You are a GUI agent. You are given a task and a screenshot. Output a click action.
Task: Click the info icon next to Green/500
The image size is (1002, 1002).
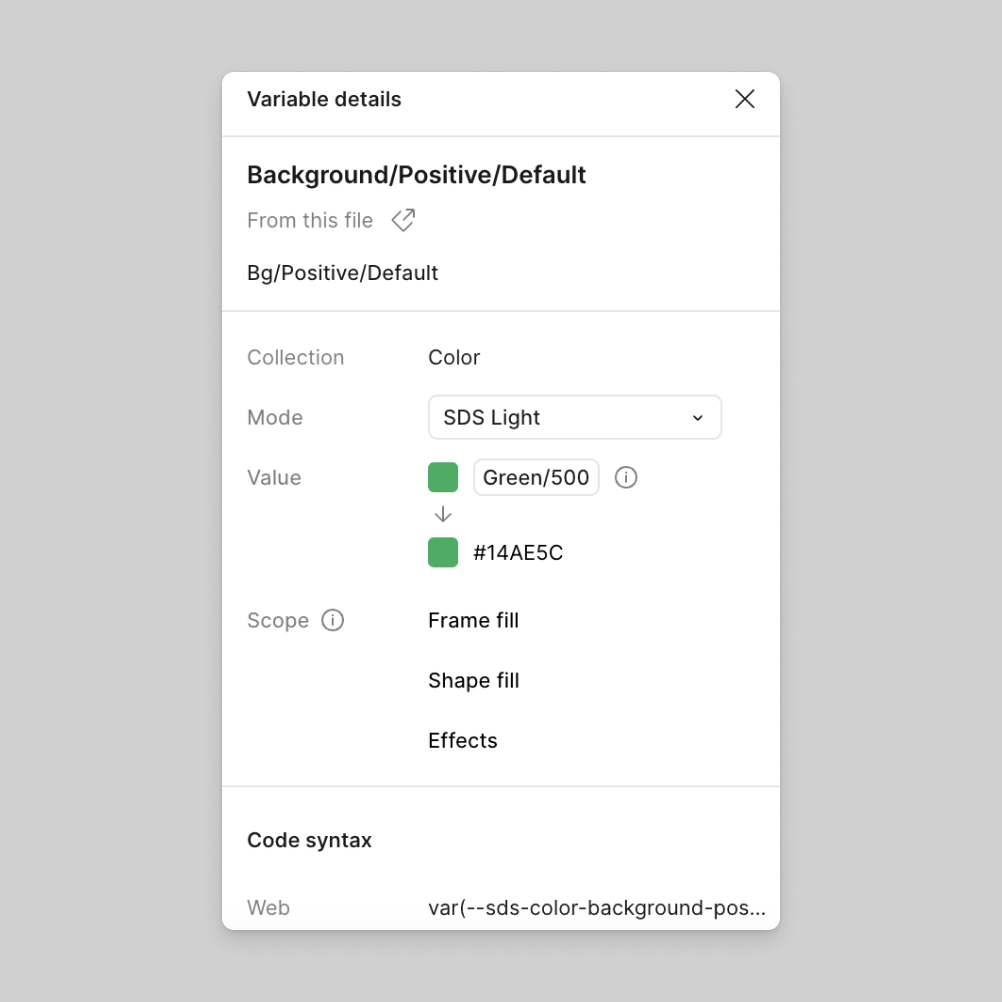(626, 478)
